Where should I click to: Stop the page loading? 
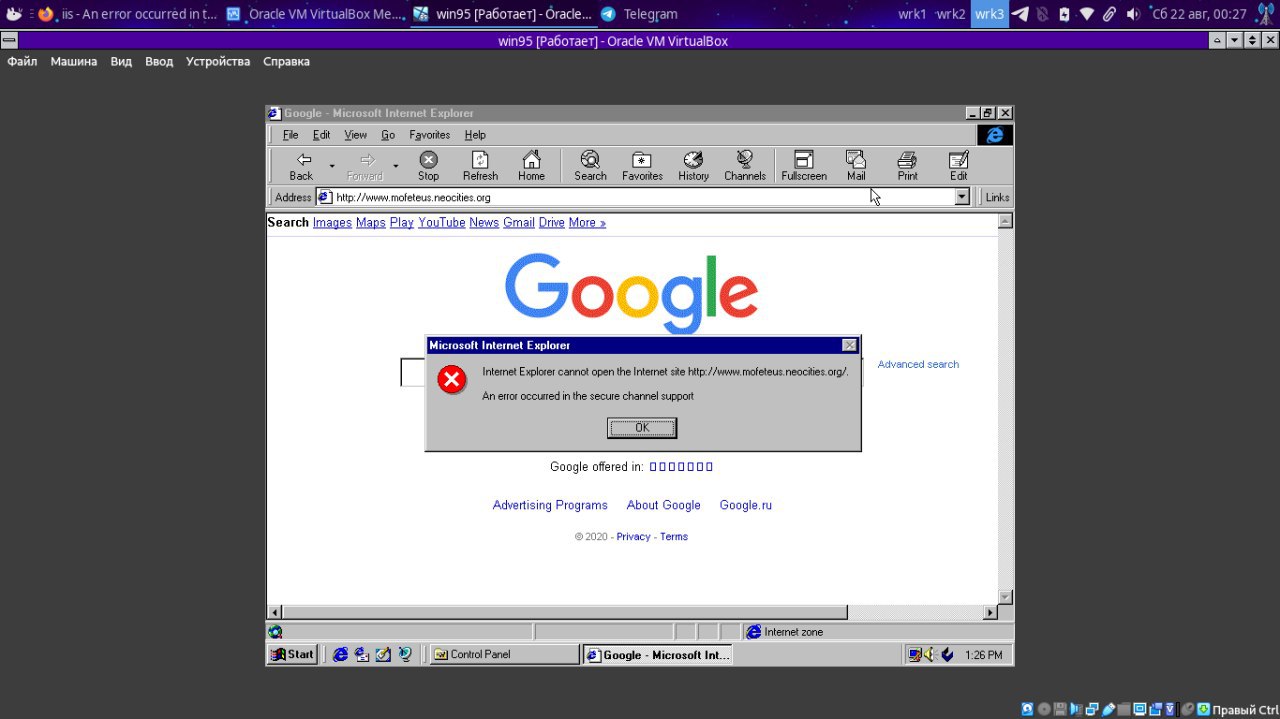[x=428, y=166]
